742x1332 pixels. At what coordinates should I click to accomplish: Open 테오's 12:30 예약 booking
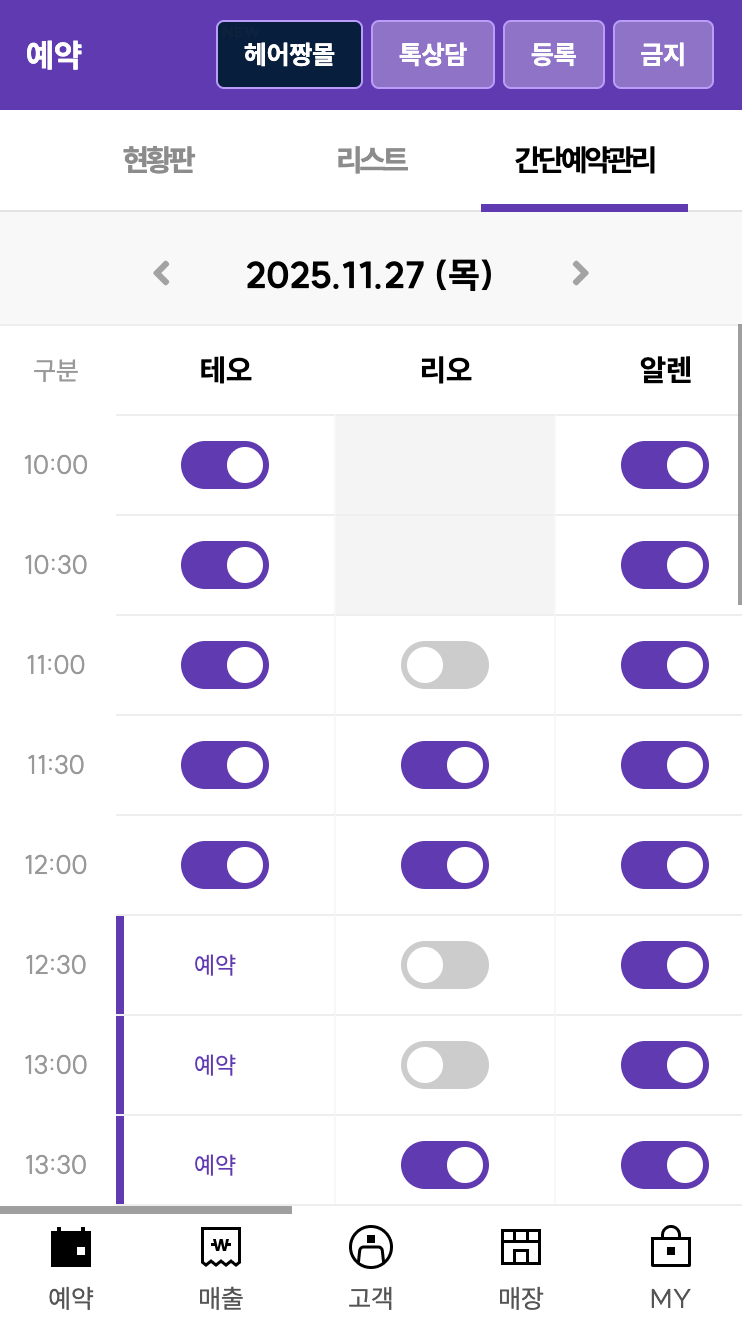pyautogui.click(x=215, y=965)
